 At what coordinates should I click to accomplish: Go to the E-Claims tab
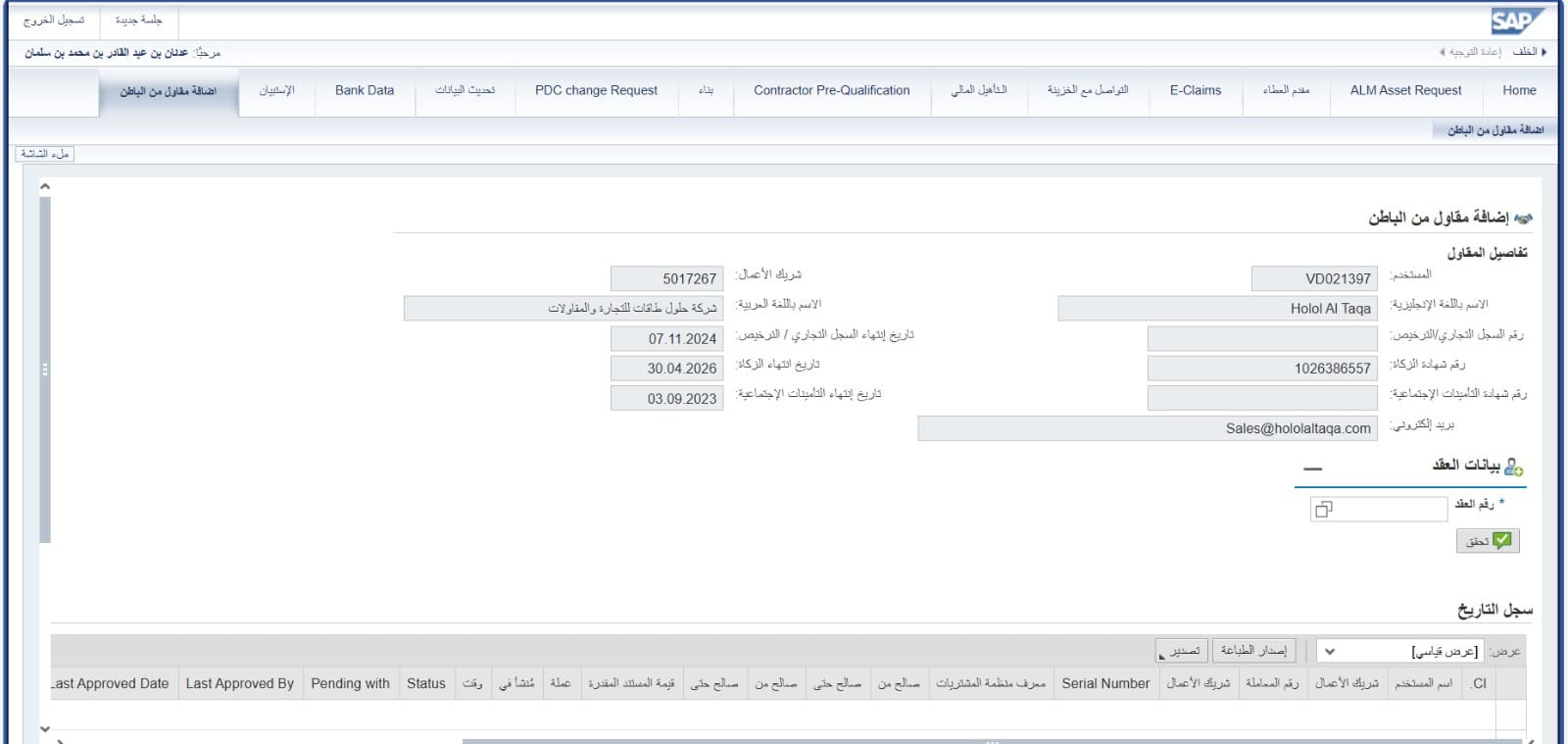(1195, 90)
